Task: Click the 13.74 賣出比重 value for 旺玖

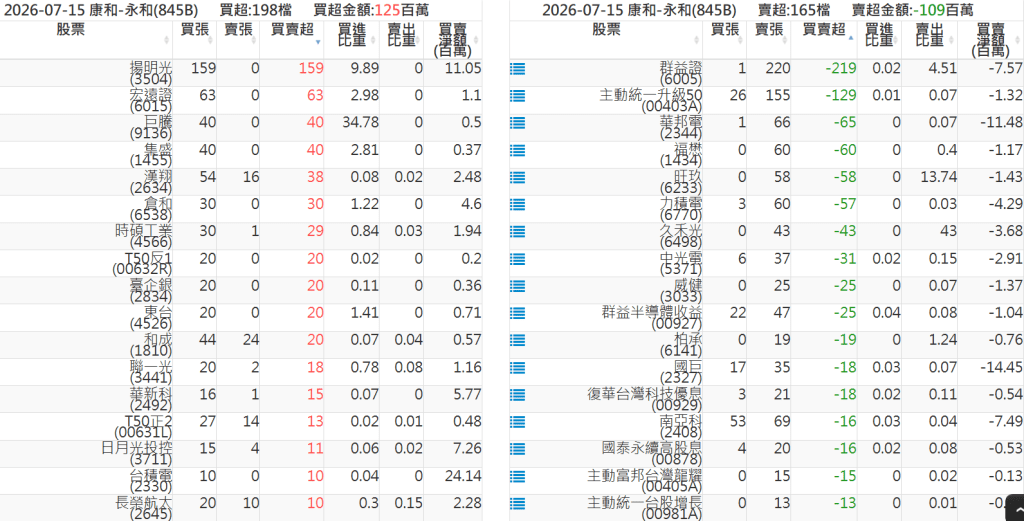Action: 938,178
